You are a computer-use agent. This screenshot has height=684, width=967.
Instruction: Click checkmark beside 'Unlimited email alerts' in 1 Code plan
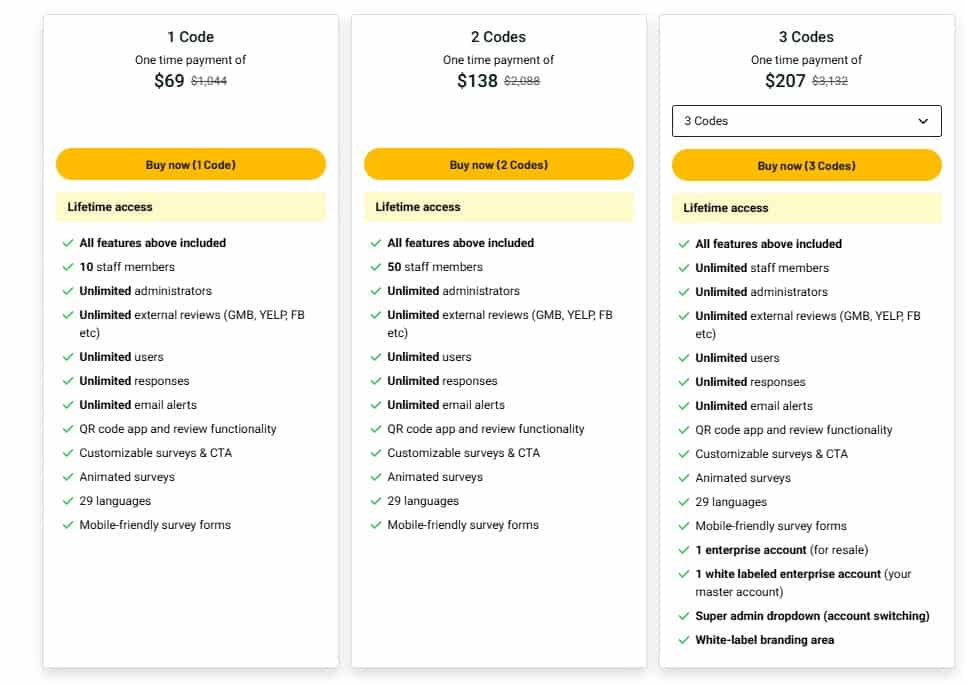tap(68, 405)
